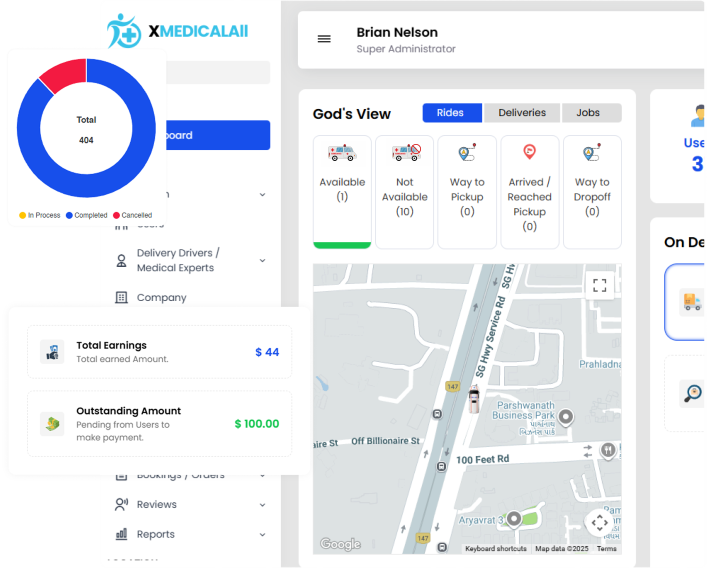The image size is (707, 568).
Task: Click the Total Earnings icon
Action: tap(52, 352)
